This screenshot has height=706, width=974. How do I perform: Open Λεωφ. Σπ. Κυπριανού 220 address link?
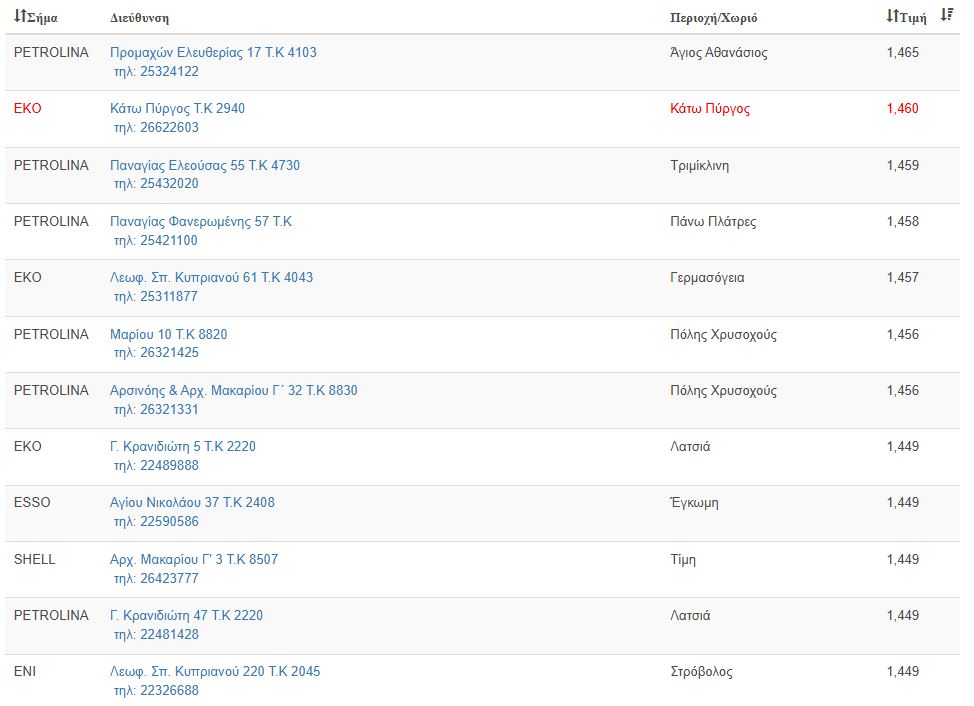(215, 671)
